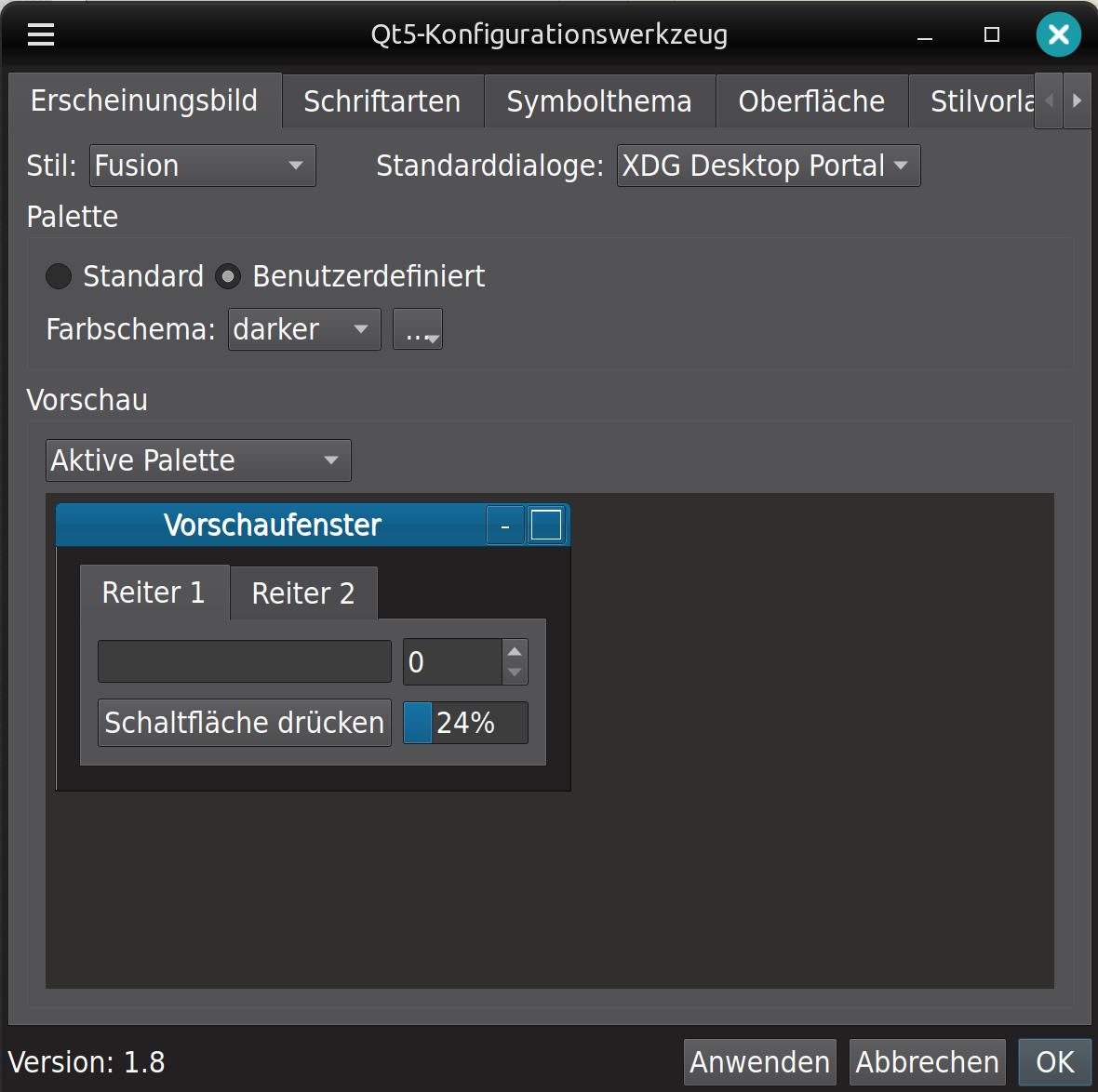Open the Farbschema dropdown showing darker

(x=303, y=328)
